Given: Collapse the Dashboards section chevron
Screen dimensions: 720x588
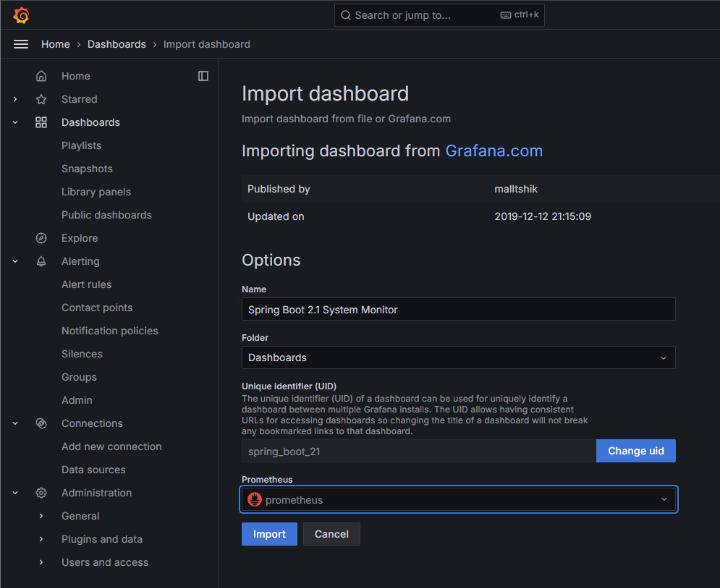Looking at the screenshot, I should click(x=15, y=122).
